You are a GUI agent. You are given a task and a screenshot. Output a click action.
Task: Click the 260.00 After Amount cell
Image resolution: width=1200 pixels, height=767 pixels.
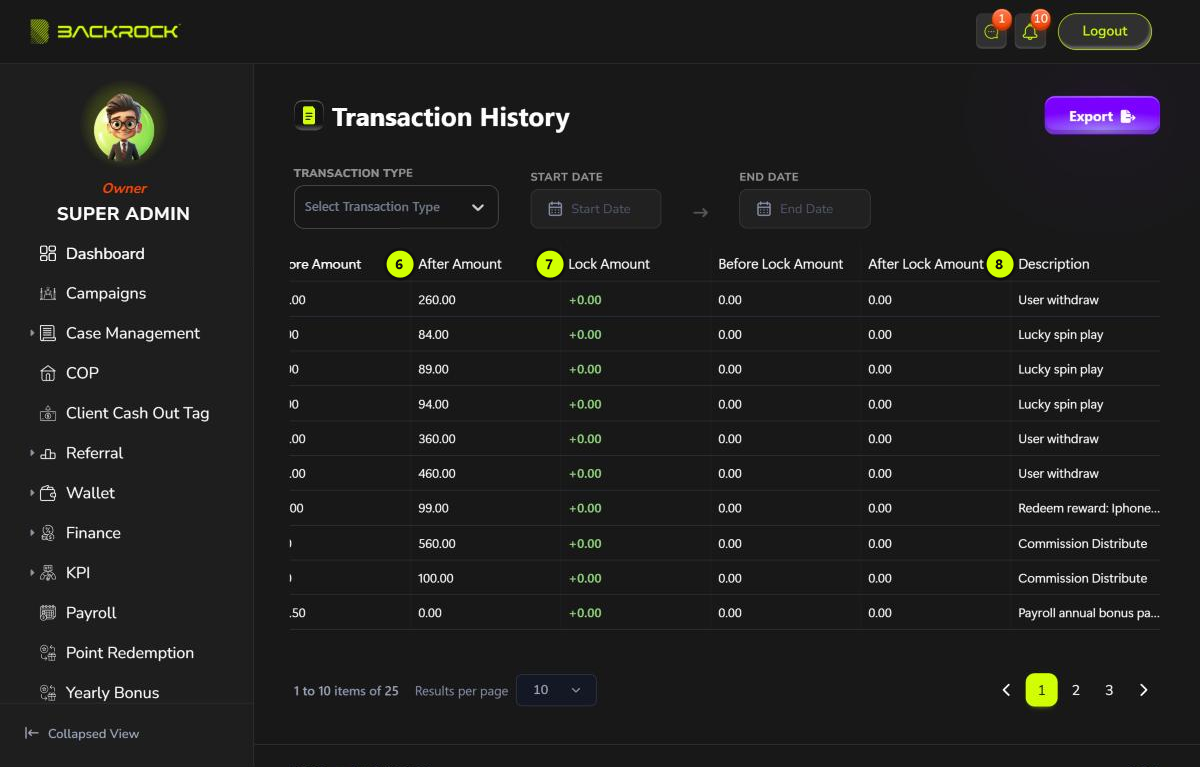(437, 300)
